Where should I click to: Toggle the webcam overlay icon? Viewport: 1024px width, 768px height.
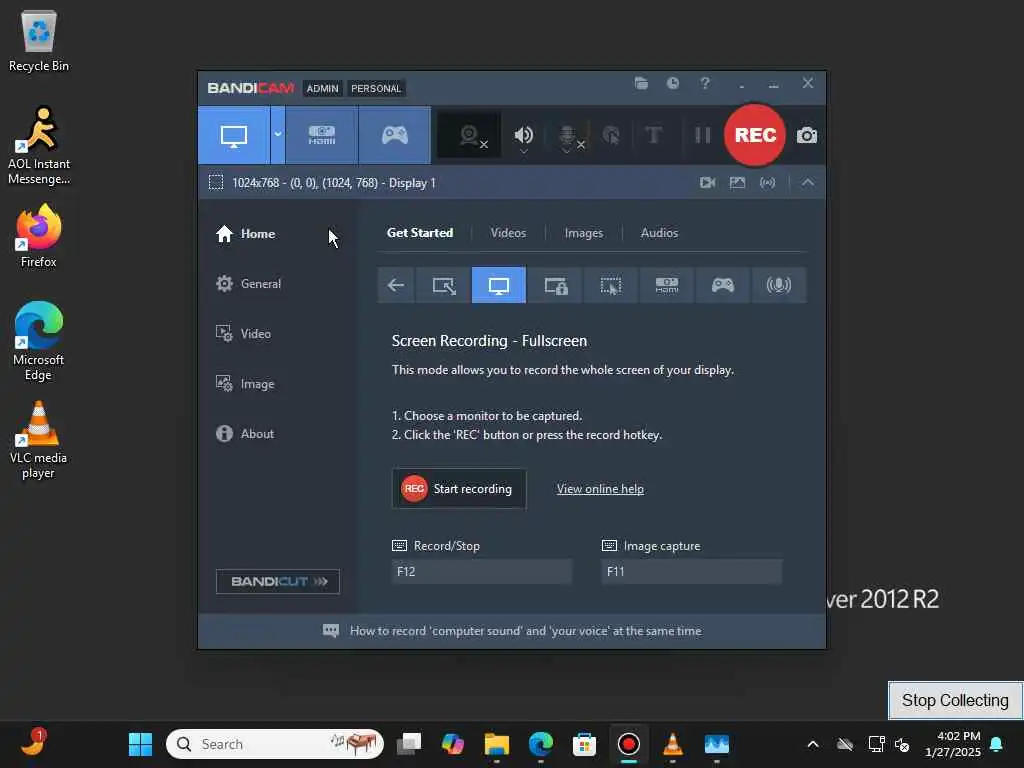pos(469,135)
